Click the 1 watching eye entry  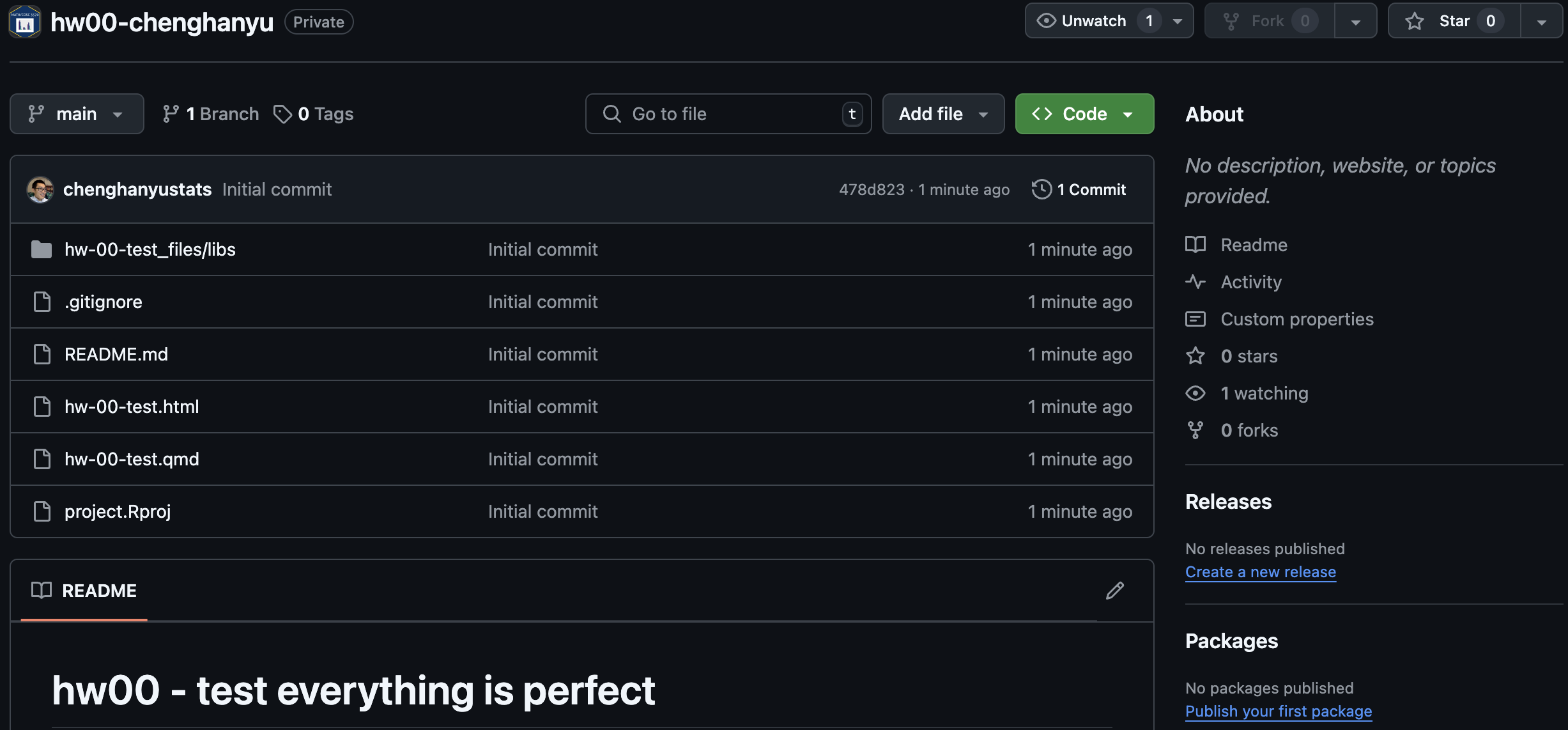[x=1247, y=393]
